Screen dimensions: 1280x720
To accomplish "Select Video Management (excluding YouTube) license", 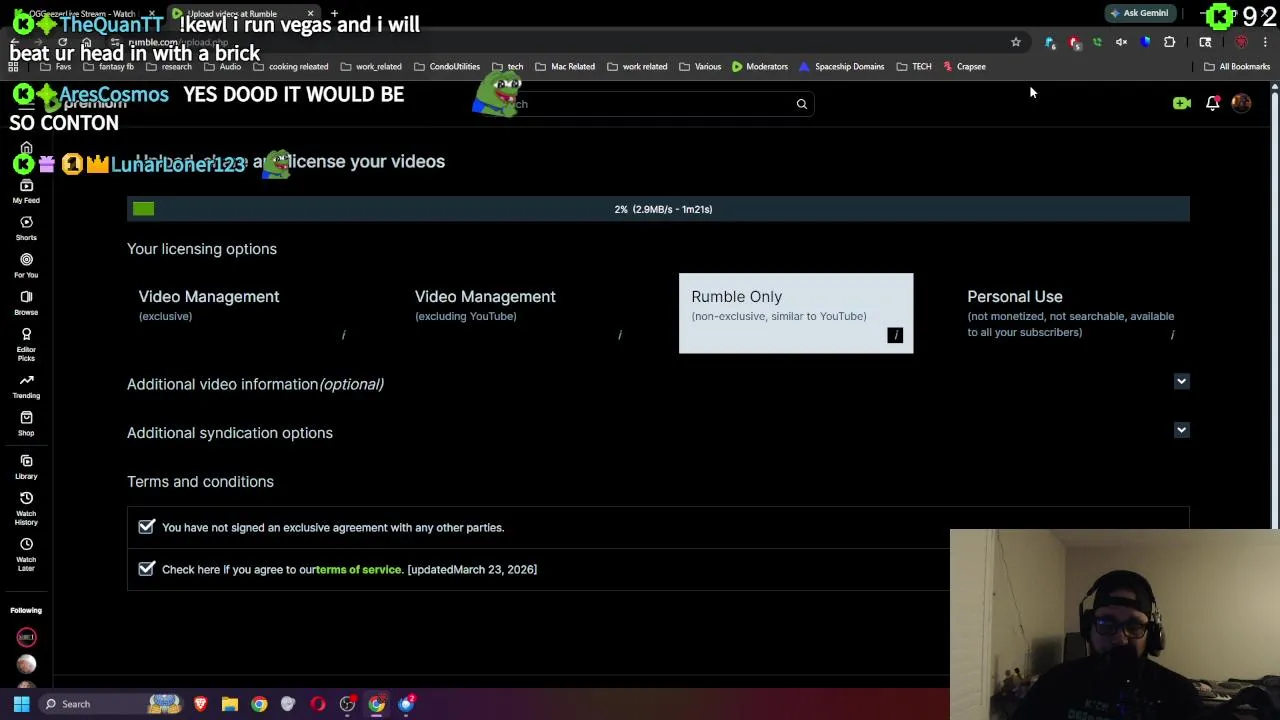I will [519, 313].
